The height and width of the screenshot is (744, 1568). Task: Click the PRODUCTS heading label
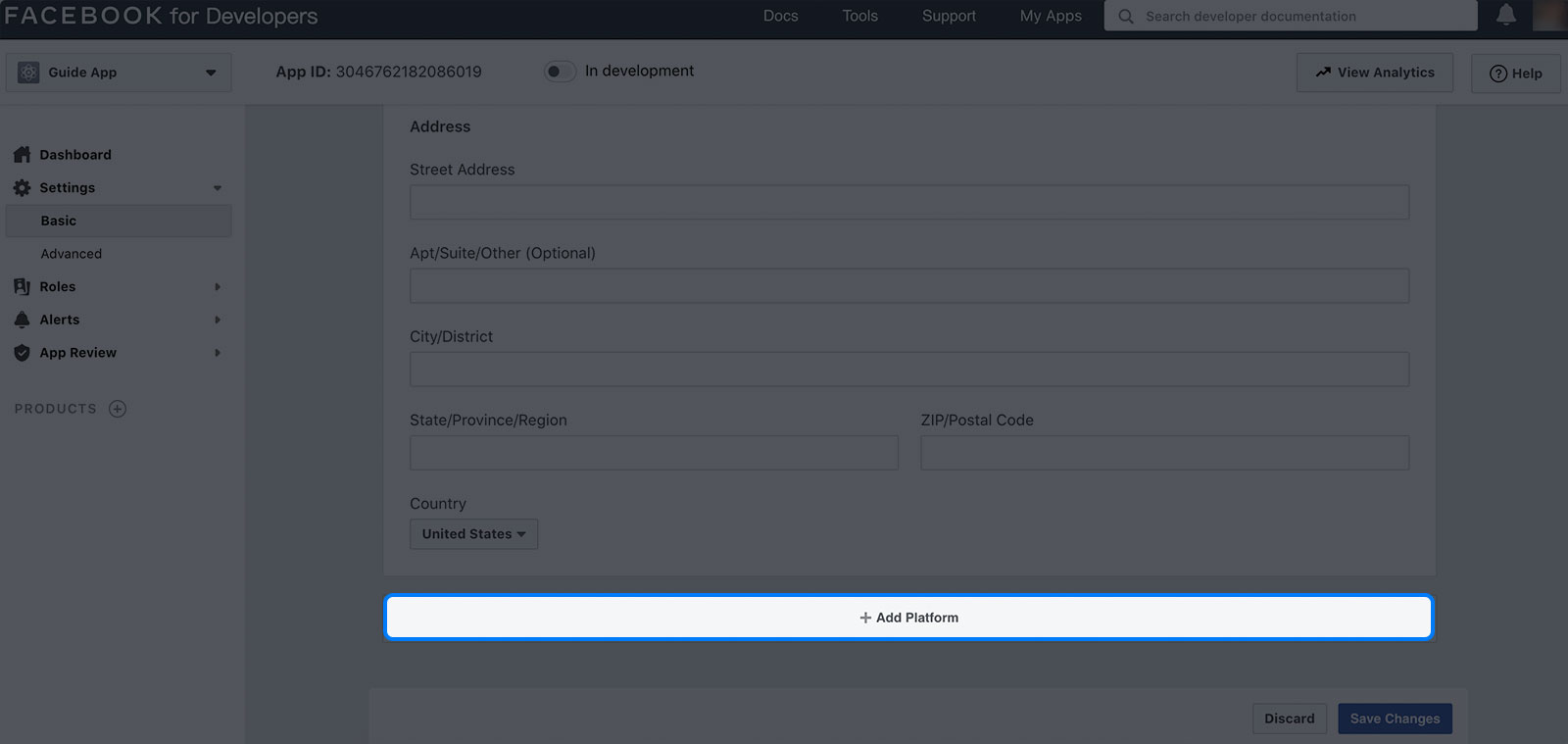tap(56, 409)
